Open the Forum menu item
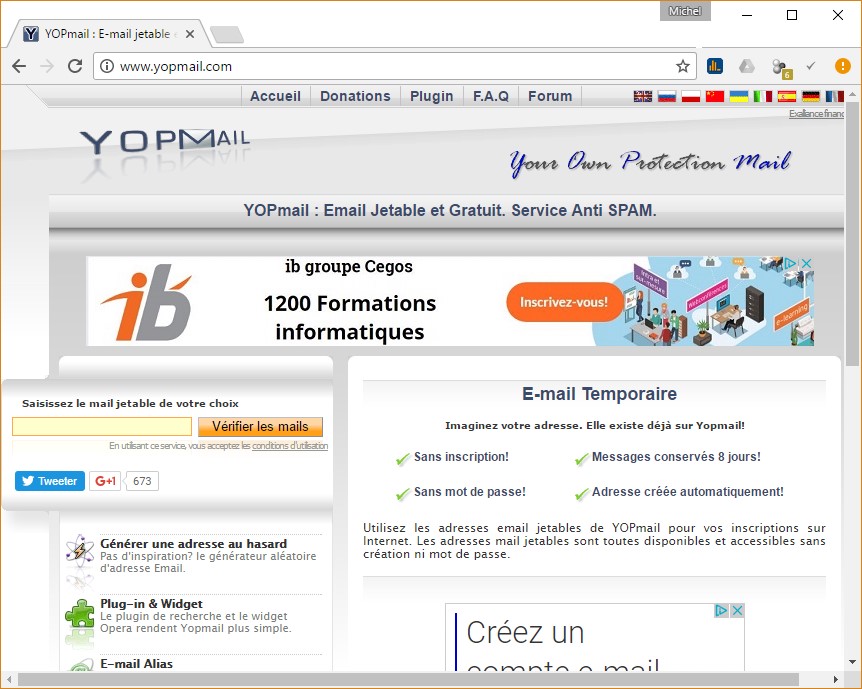 pyautogui.click(x=550, y=96)
